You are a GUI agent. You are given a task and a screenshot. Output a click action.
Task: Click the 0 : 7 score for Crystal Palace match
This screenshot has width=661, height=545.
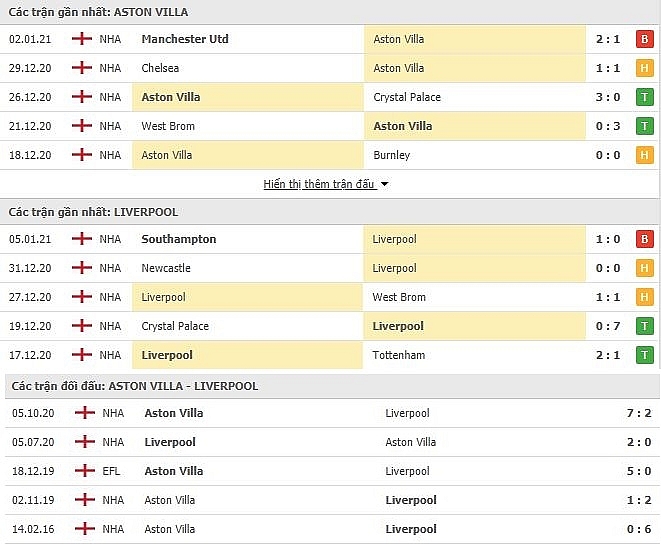(608, 326)
